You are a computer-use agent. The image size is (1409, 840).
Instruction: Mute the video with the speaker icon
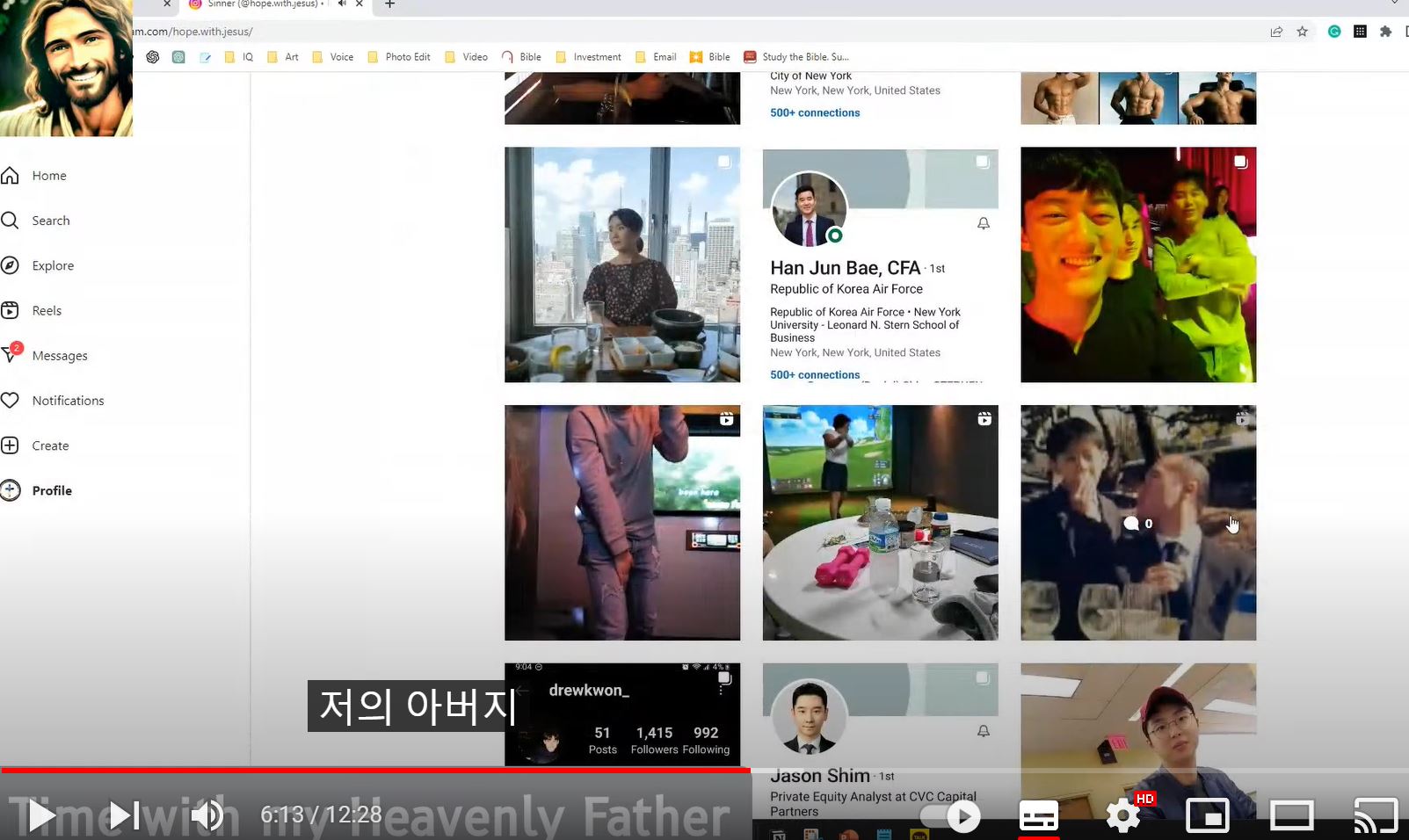205,815
